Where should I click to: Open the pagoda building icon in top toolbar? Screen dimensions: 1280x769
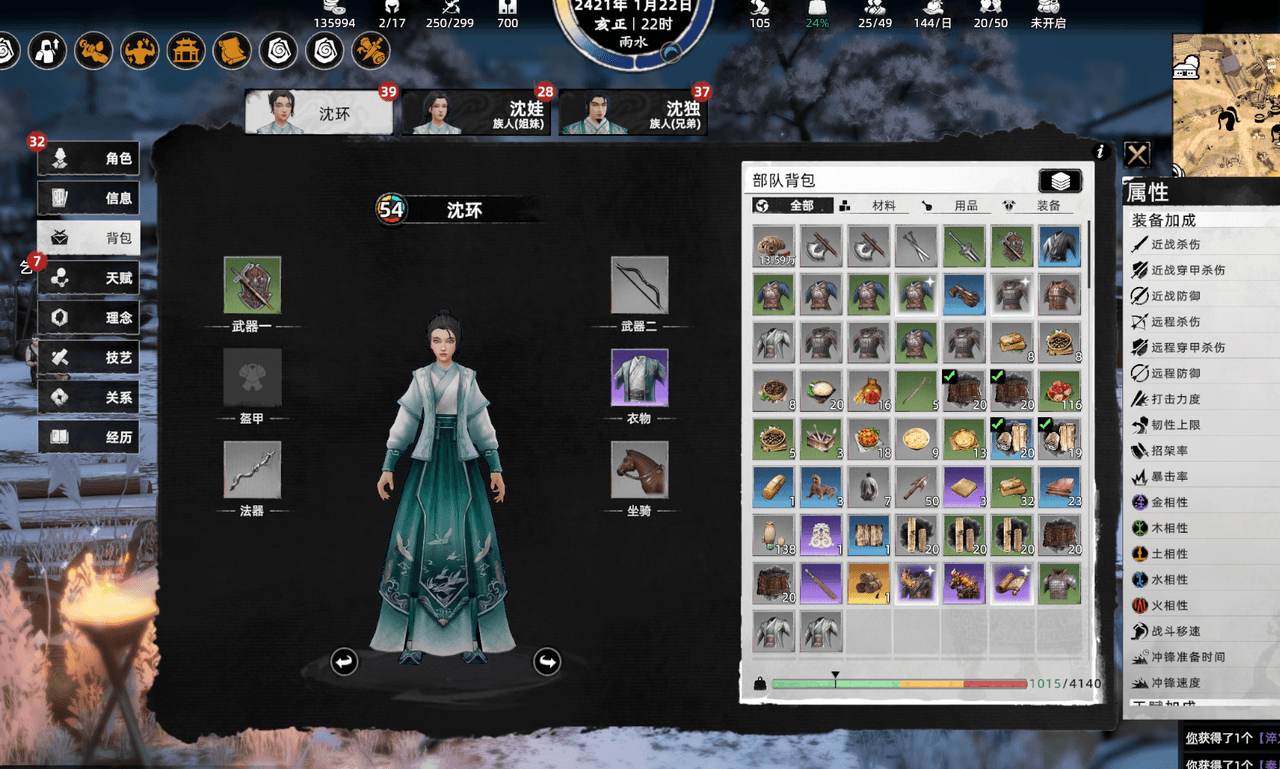186,50
